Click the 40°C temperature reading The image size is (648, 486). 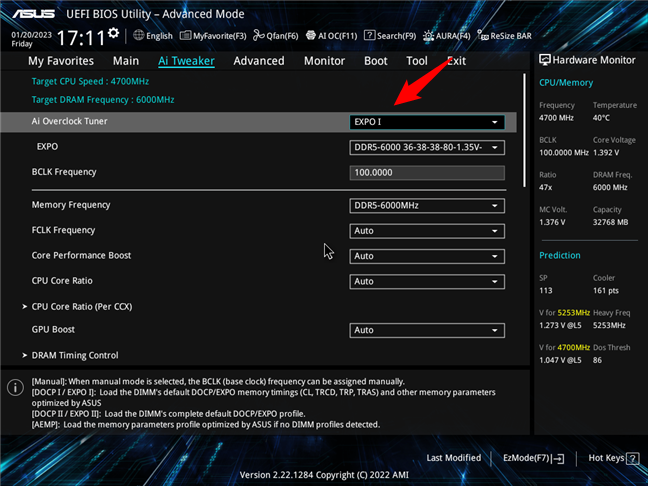point(601,118)
